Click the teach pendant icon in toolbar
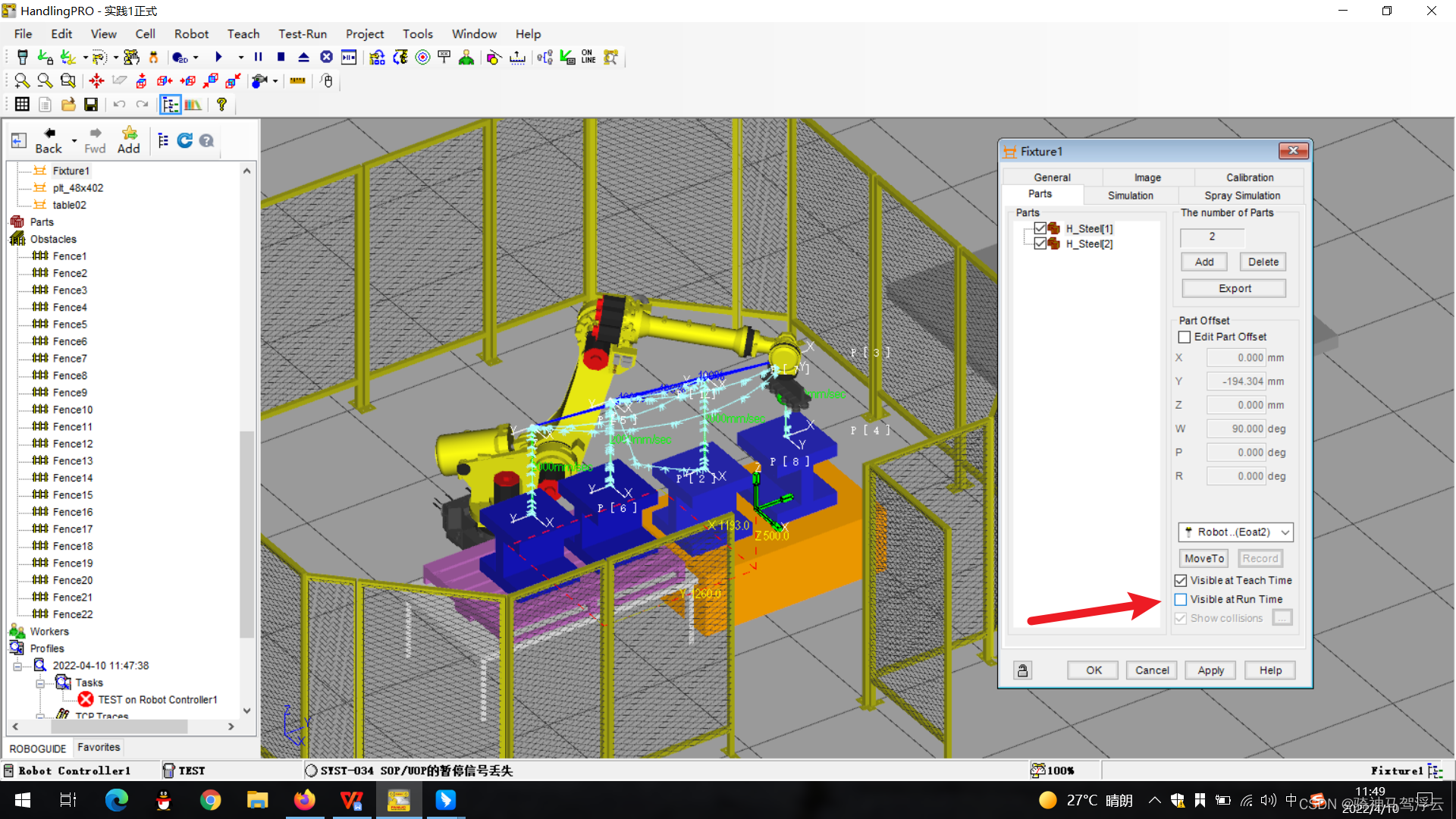Image resolution: width=1456 pixels, height=819 pixels. coord(23,58)
